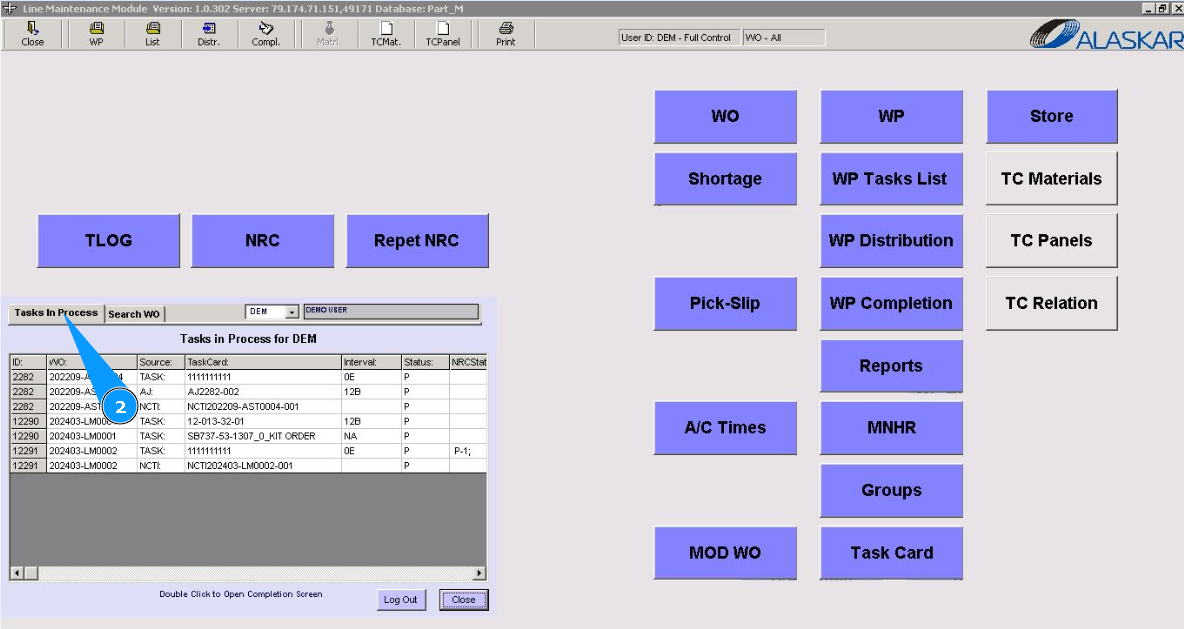Viewport: 1184px width, 629px height.
Task: Select SB737-53-1307_0_KIT ORDER cell
Action: point(263,436)
